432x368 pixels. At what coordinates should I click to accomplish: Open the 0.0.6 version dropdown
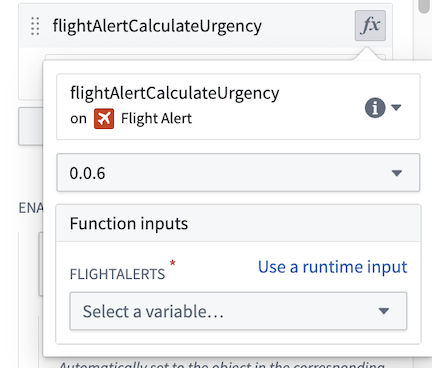coord(238,173)
